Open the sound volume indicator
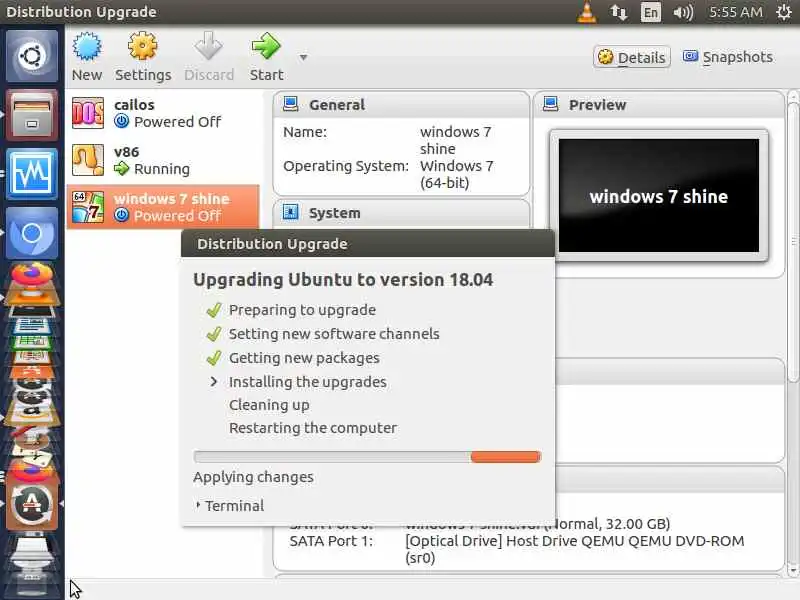The image size is (800, 600). coord(683,12)
